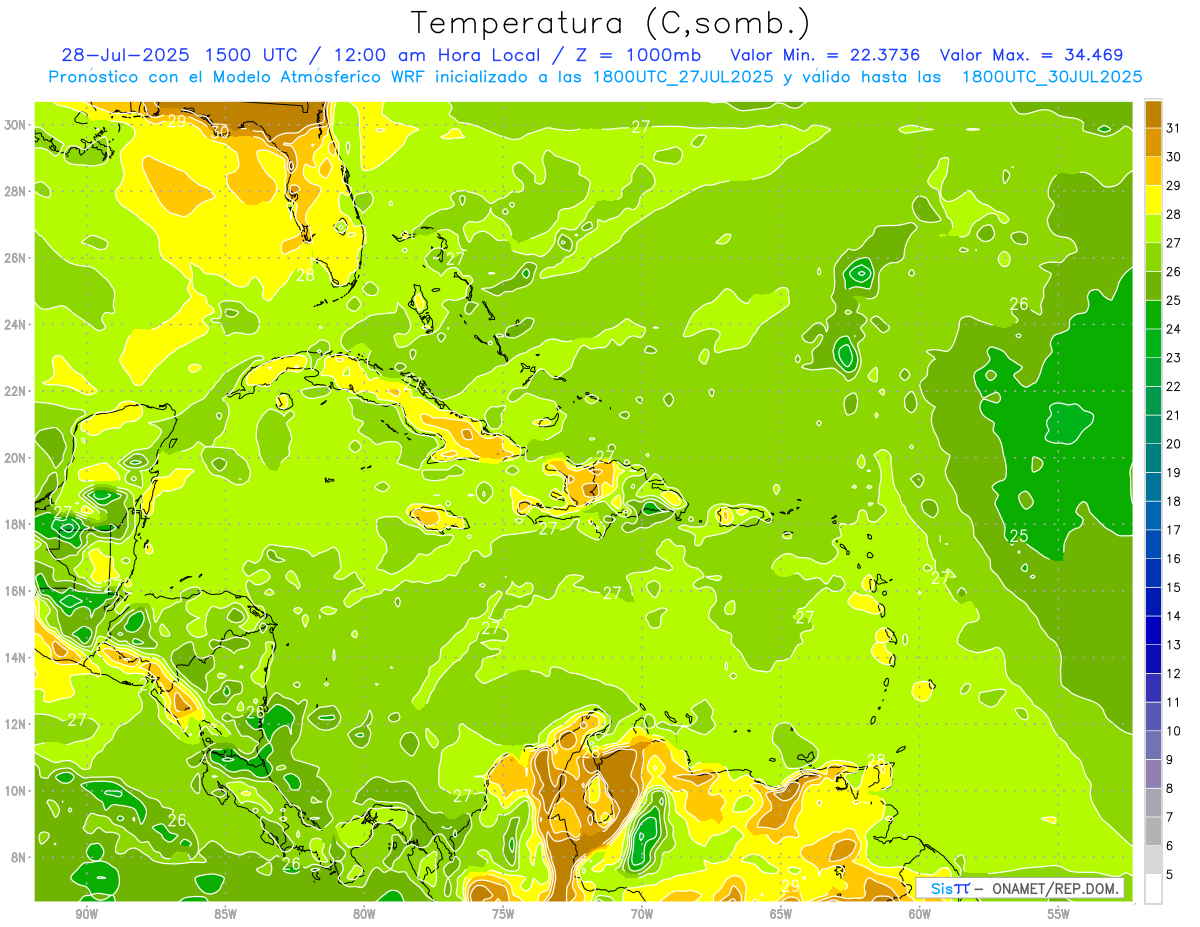The width and height of the screenshot is (1200, 927).
Task: Click the contour label 25 east of 60W
Action: click(1019, 537)
